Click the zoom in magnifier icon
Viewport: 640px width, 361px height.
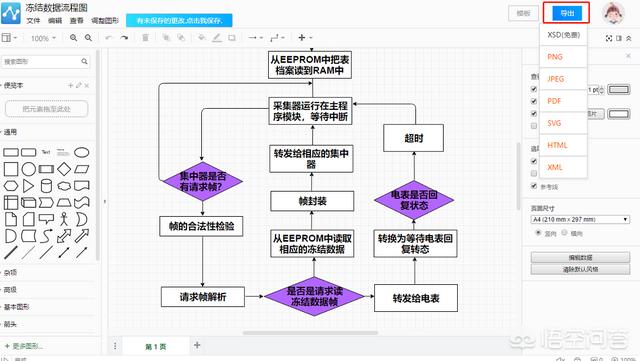73,38
